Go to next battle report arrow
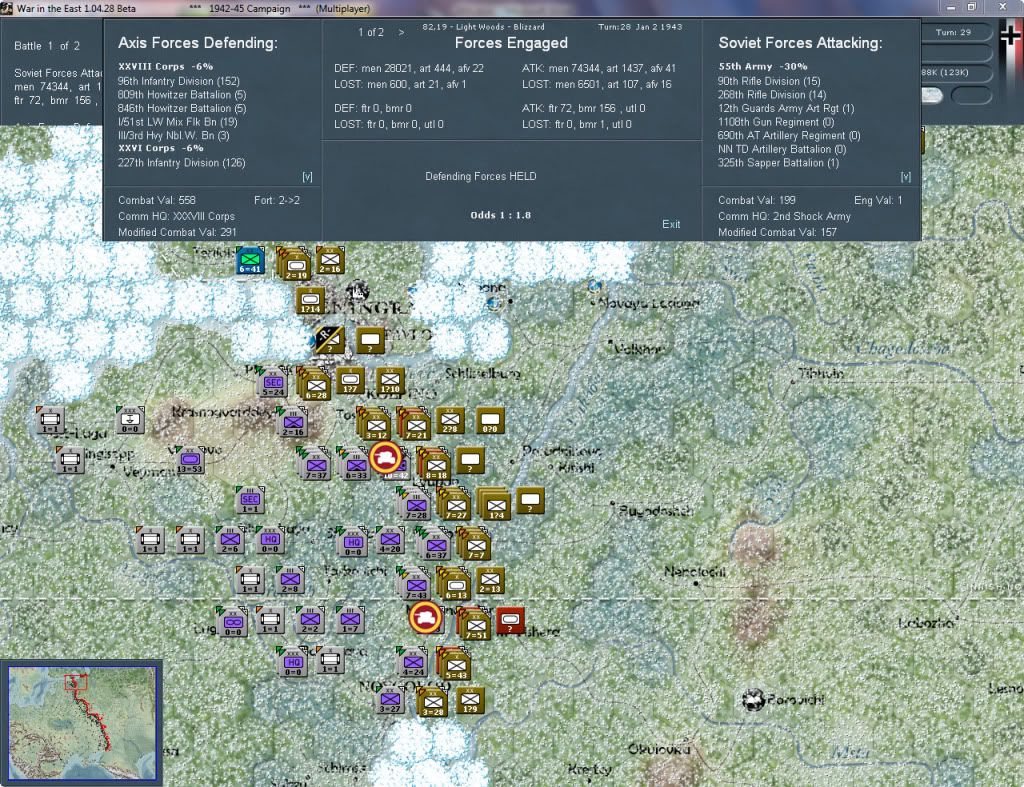This screenshot has height=787, width=1024. tap(401, 32)
